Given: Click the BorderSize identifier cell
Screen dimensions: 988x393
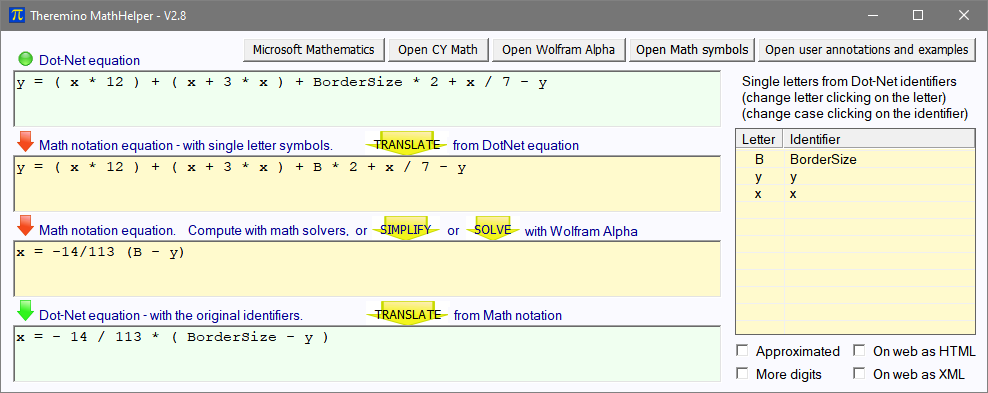Looking at the screenshot, I should point(879,160).
